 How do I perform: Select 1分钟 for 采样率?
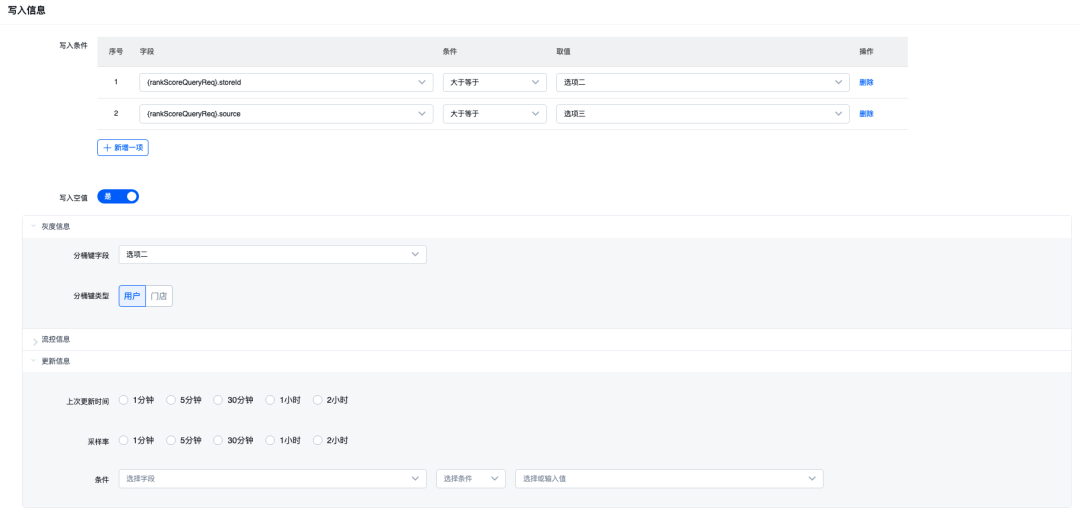(x=136, y=441)
